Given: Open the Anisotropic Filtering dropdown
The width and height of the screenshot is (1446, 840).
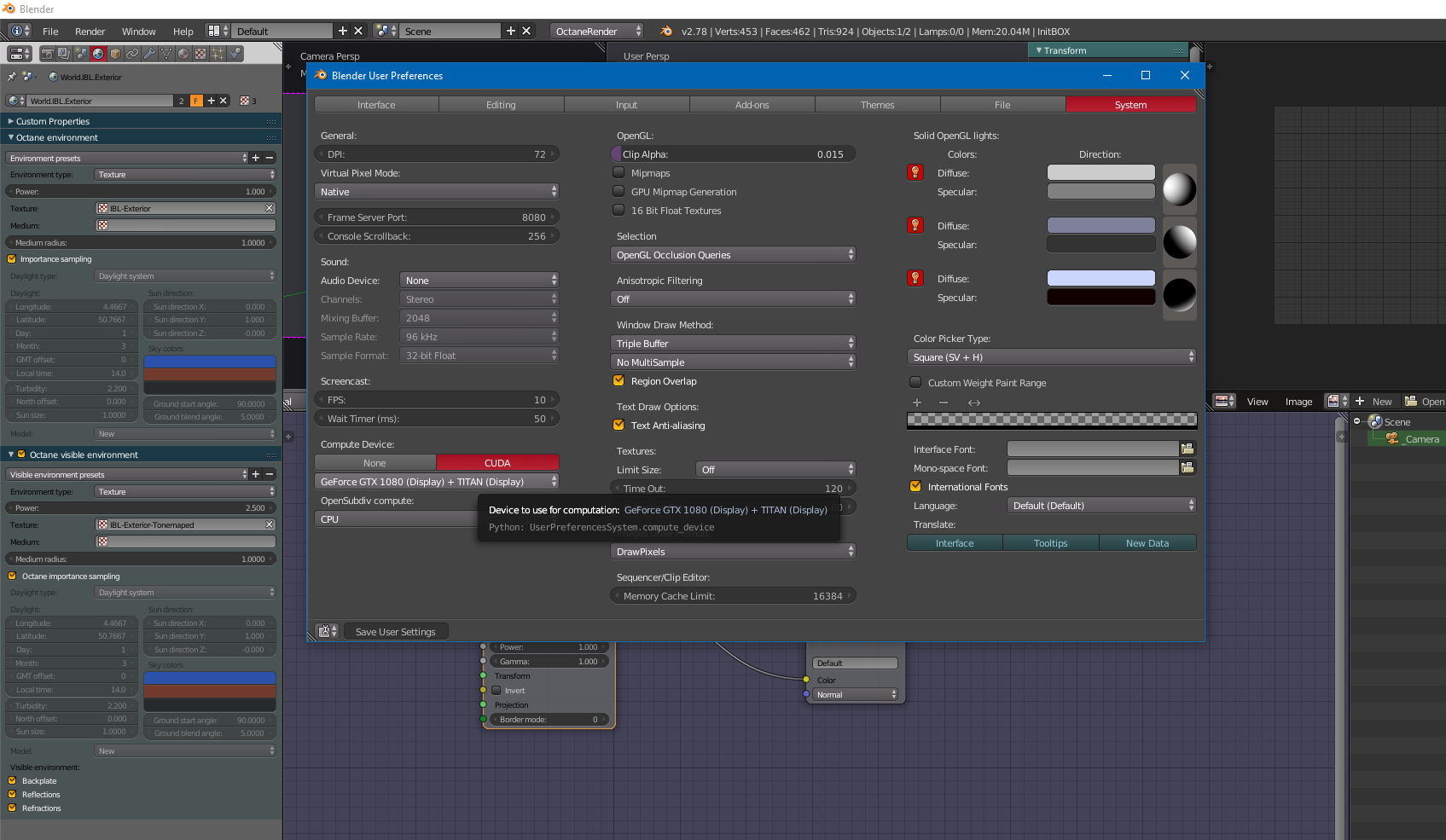Looking at the screenshot, I should 734,299.
